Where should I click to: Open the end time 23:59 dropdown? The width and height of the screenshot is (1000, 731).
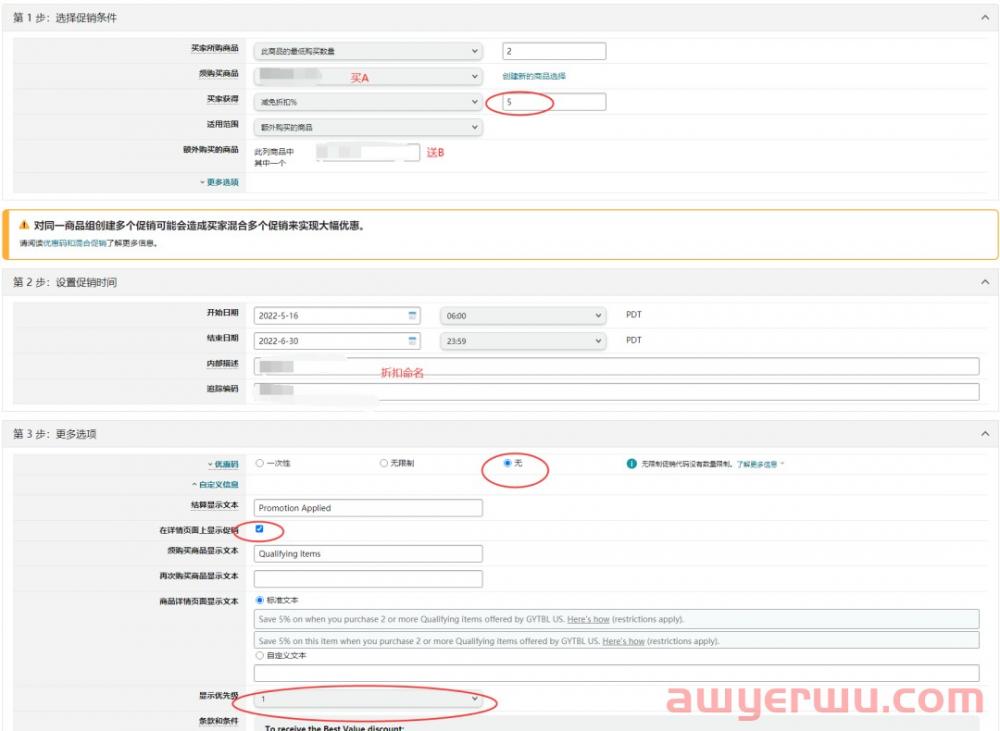point(522,341)
